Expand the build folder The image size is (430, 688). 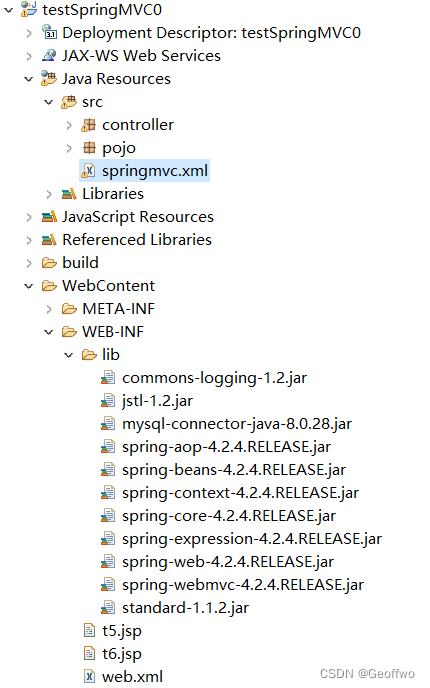(x=29, y=263)
